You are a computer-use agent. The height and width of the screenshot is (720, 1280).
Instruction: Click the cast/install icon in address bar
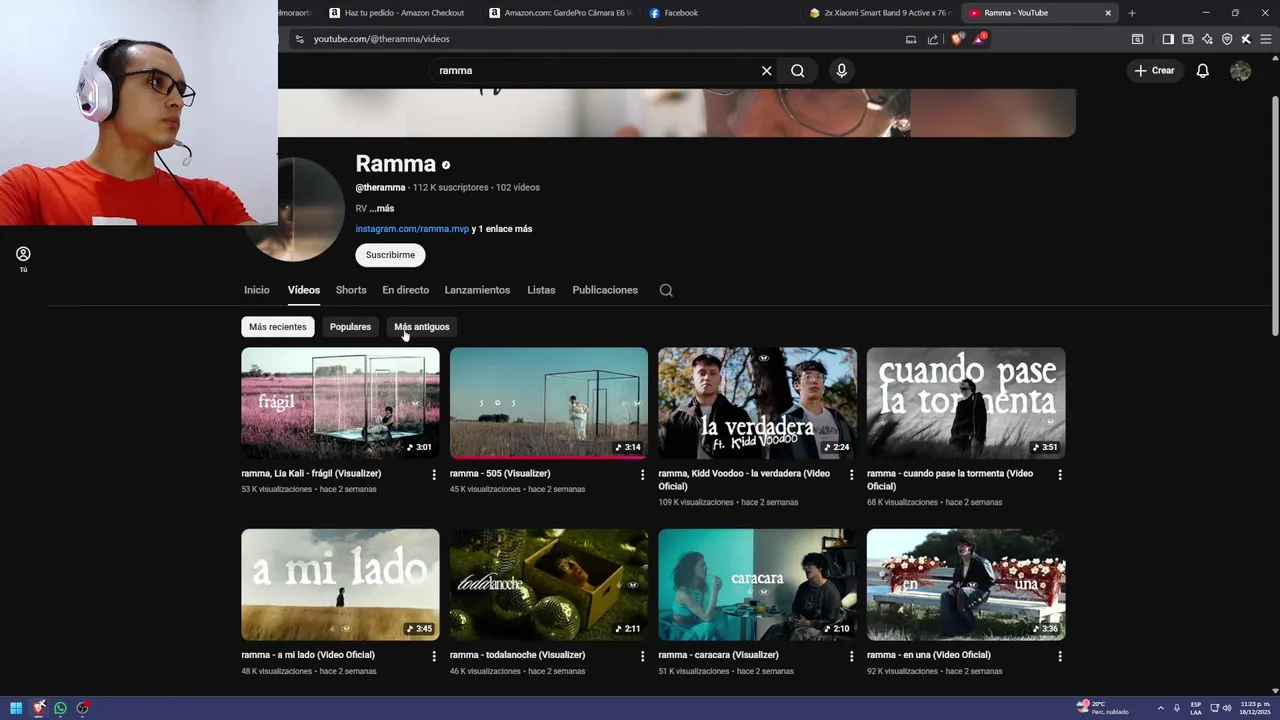(911, 39)
